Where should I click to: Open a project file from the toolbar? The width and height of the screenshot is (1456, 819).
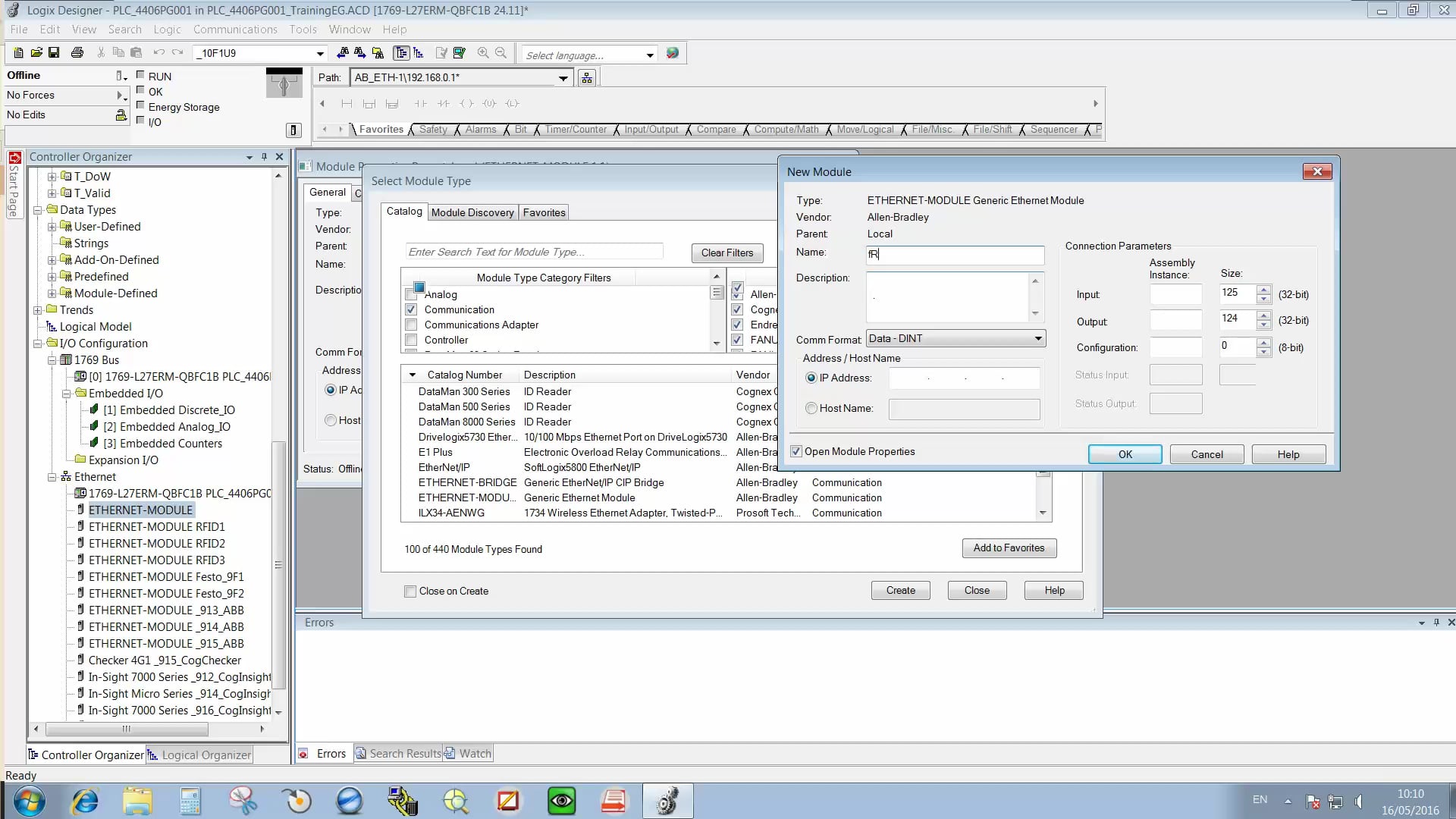(x=36, y=53)
